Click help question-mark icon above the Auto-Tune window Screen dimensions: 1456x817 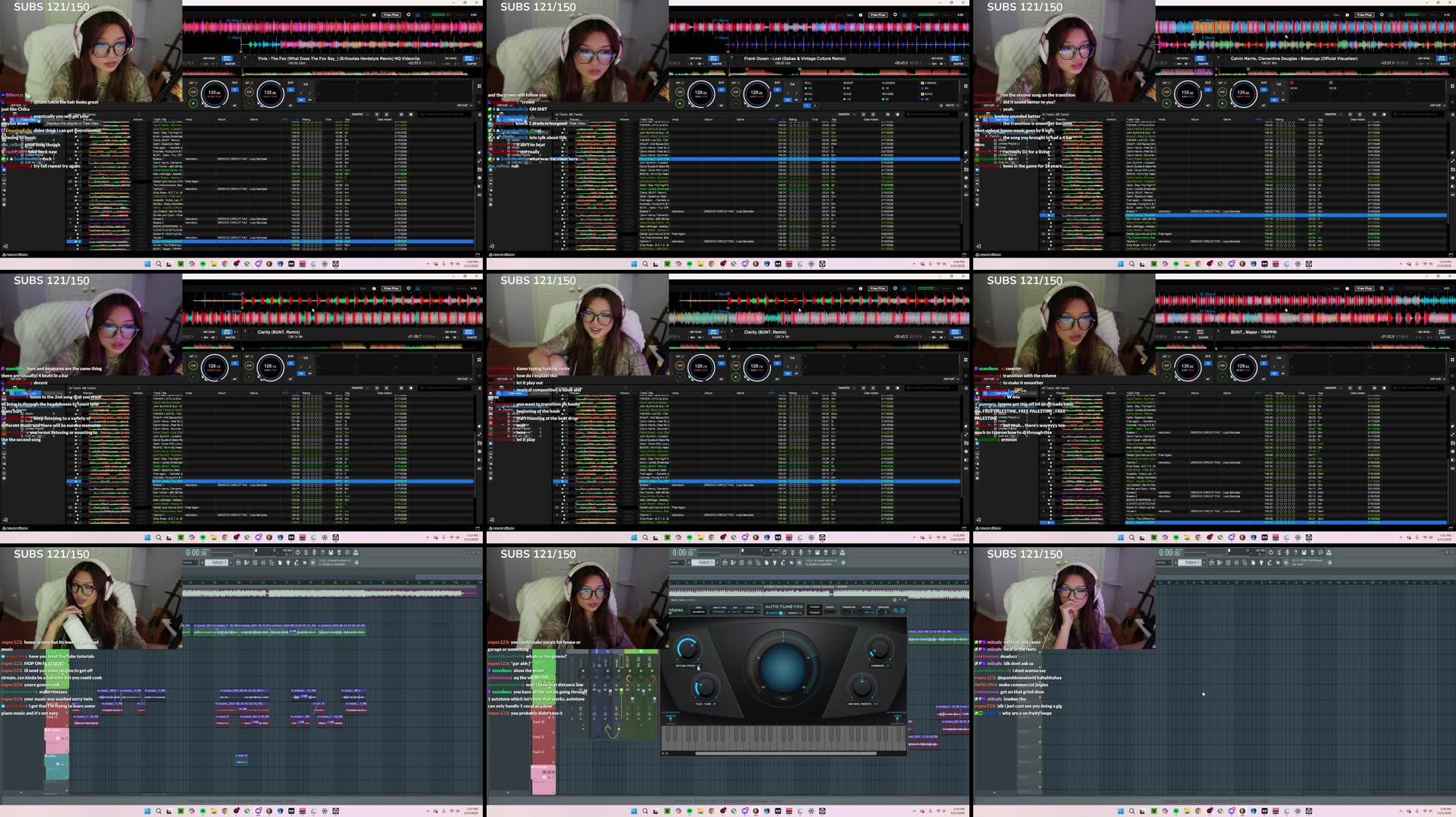click(809, 553)
